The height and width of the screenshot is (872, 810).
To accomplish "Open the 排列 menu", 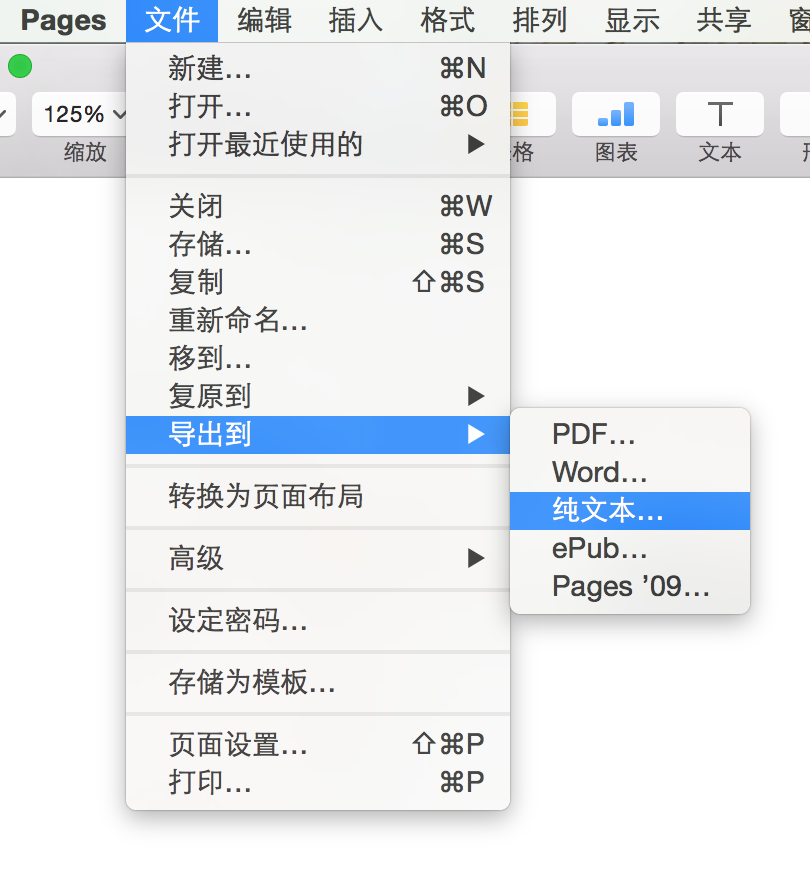I will point(540,21).
